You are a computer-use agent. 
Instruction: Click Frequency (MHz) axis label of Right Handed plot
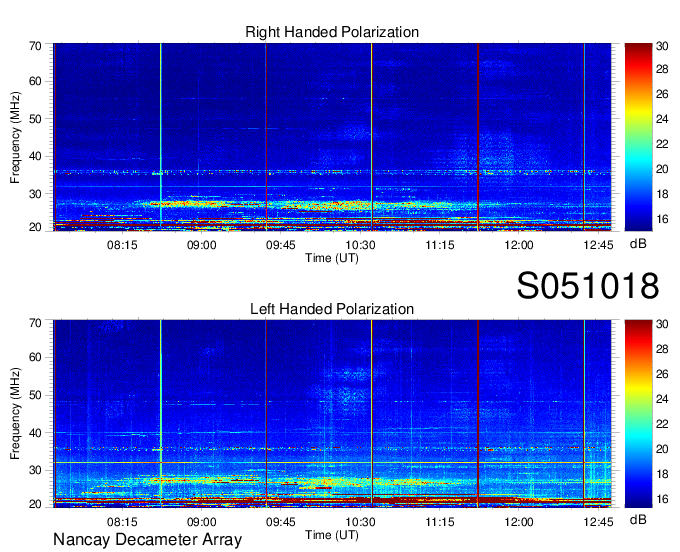click(x=15, y=137)
